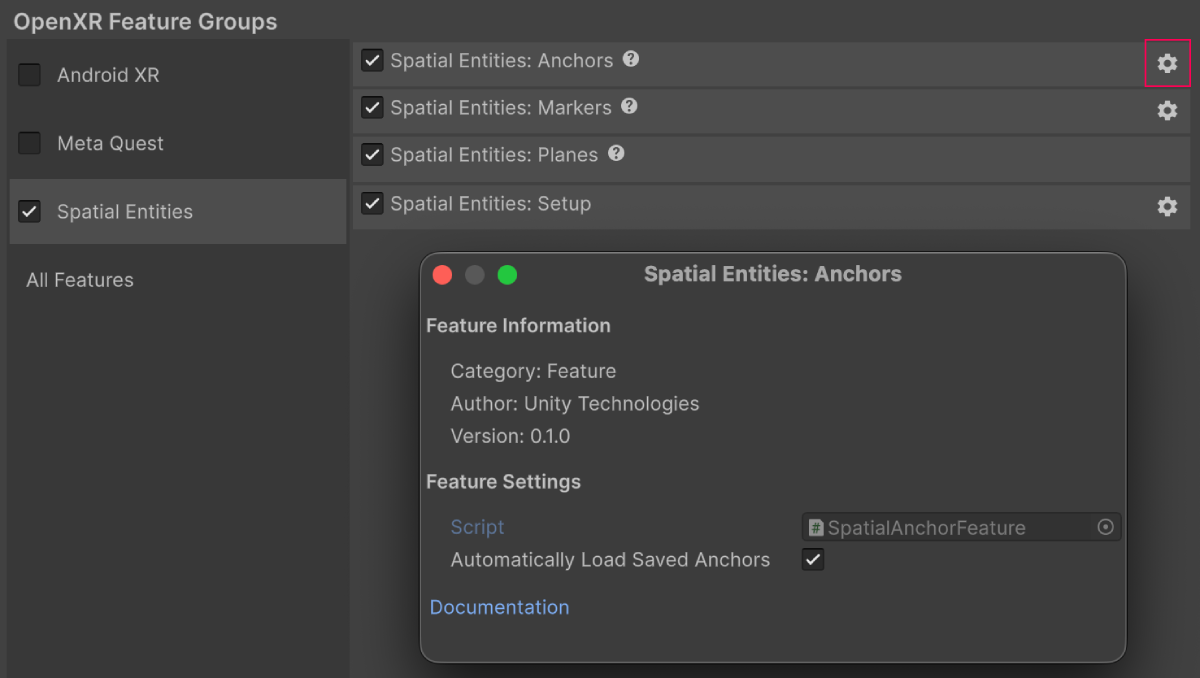Viewport: 1200px width, 678px height.
Task: Disable Spatial Entities: Planes feature
Action: (372, 155)
